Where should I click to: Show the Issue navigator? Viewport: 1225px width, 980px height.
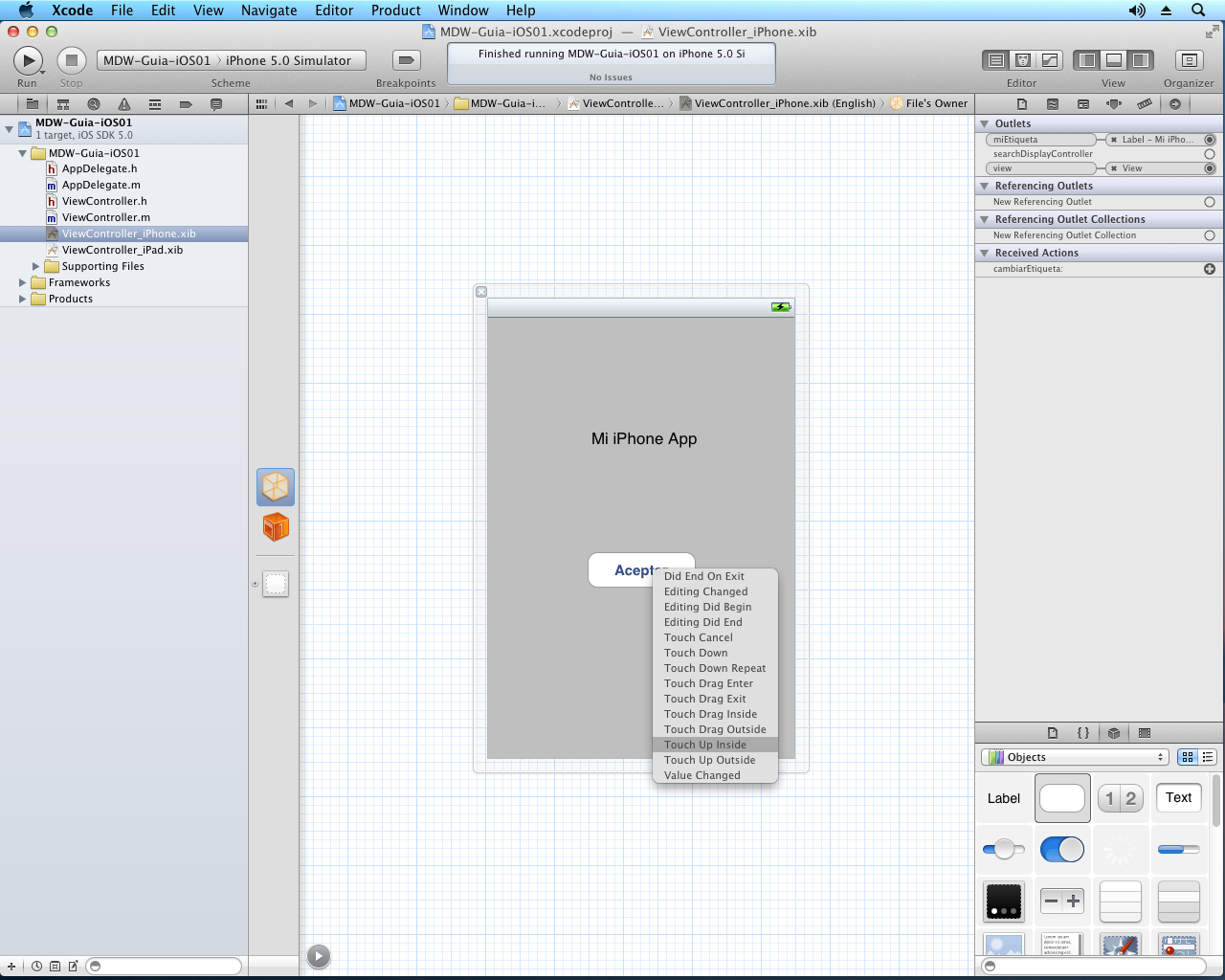point(124,103)
